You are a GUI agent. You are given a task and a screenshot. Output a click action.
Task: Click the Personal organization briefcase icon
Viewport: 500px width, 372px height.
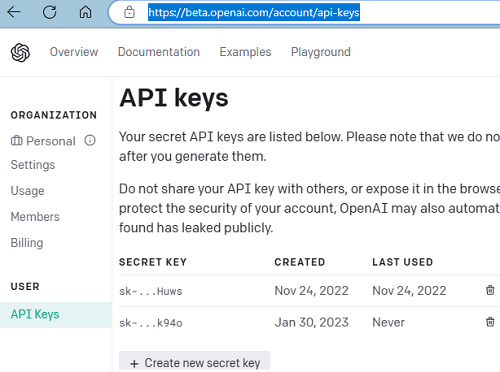[x=17, y=141]
